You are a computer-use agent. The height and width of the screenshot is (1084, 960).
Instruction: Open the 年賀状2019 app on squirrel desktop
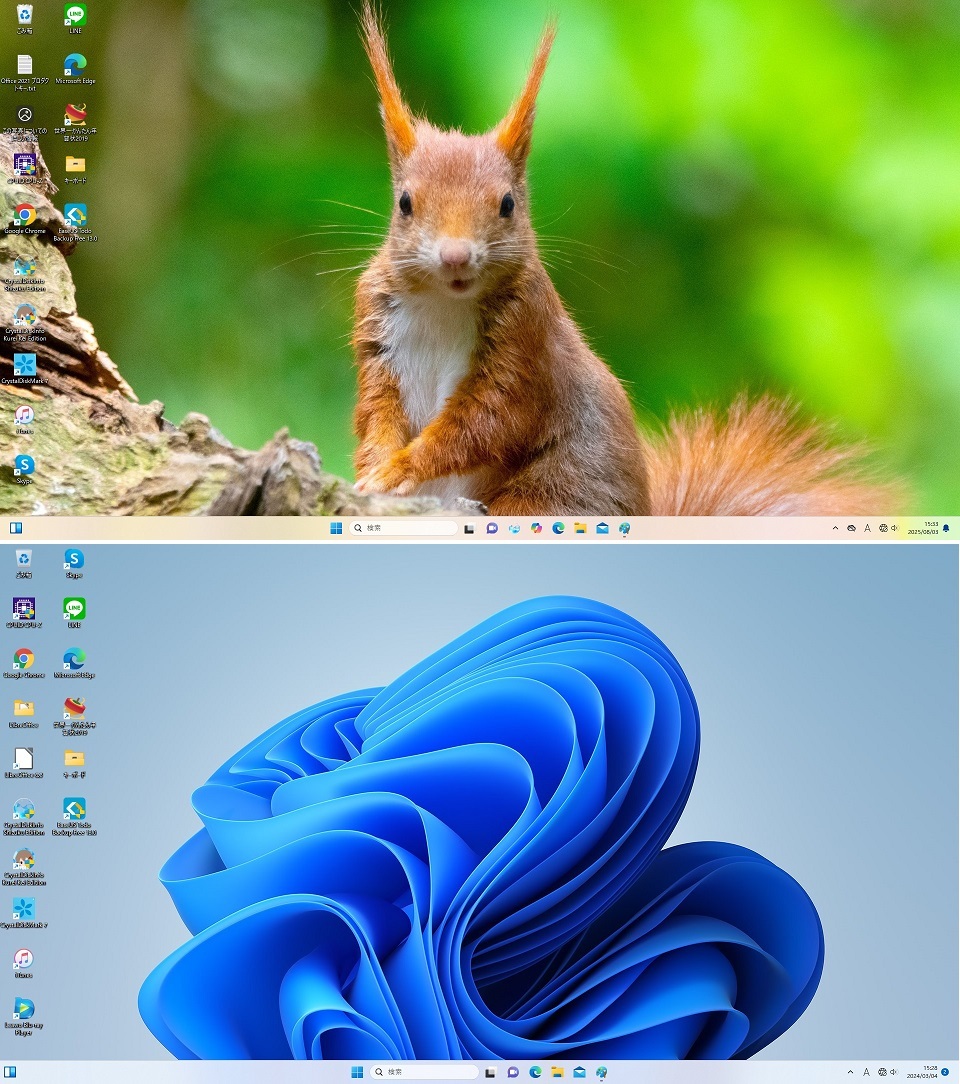pos(75,122)
